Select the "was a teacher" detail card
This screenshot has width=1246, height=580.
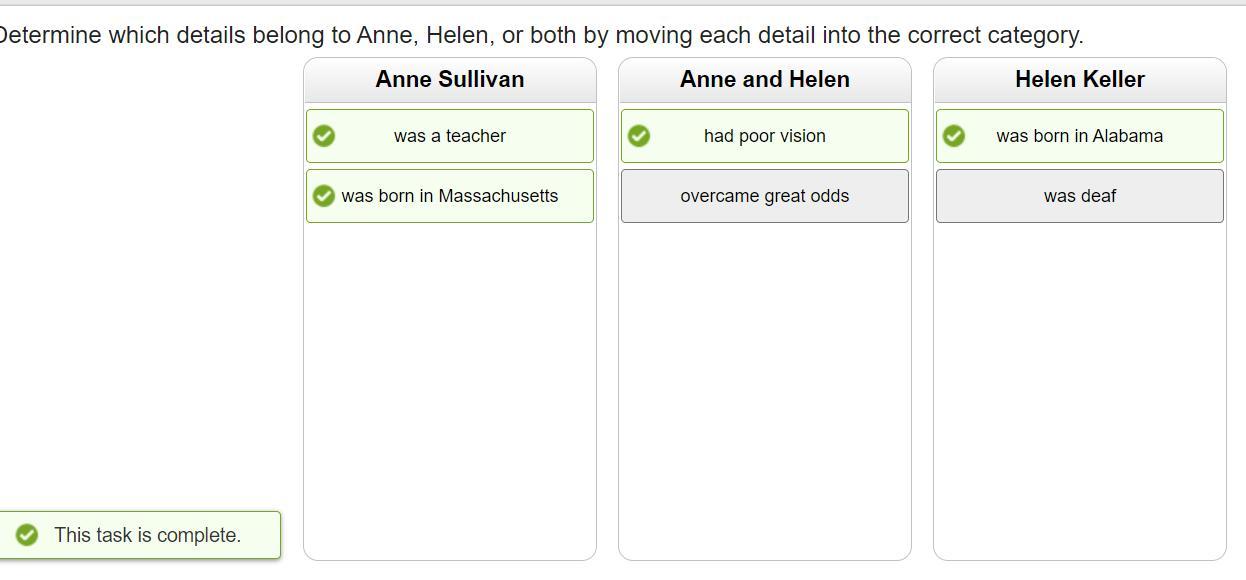click(450, 136)
